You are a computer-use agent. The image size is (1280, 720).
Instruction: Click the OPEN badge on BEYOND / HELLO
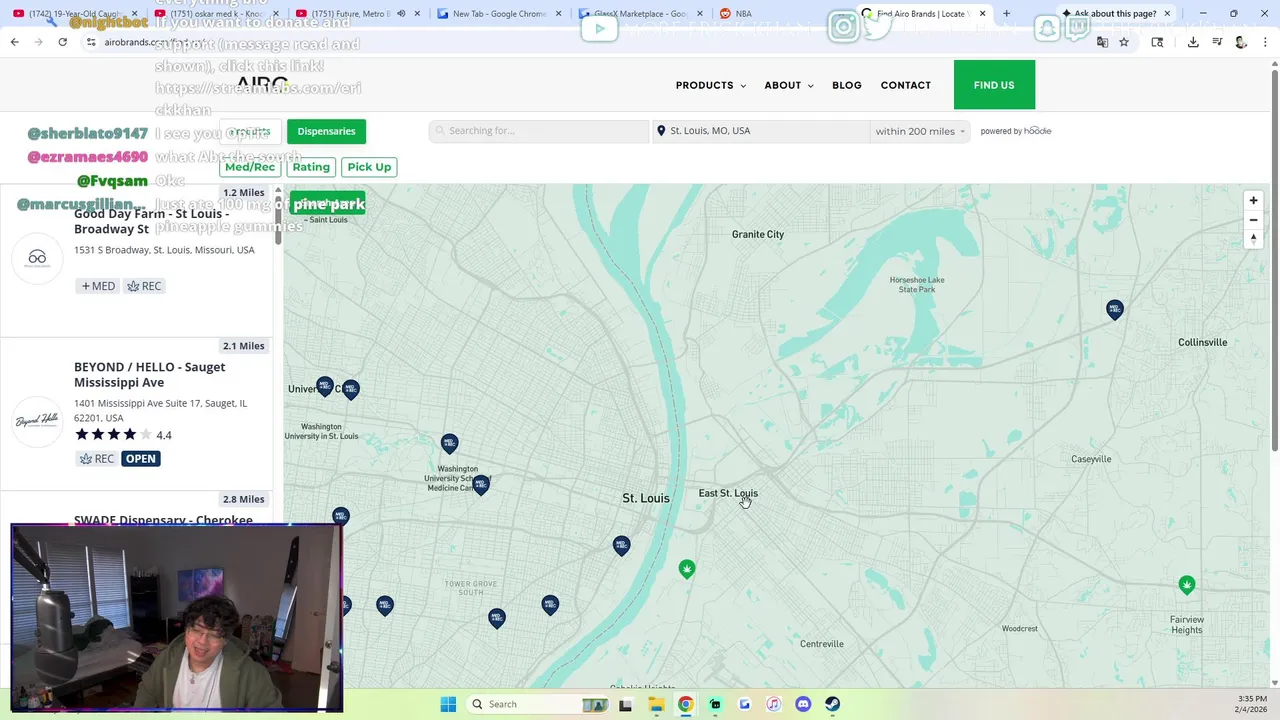tap(141, 459)
